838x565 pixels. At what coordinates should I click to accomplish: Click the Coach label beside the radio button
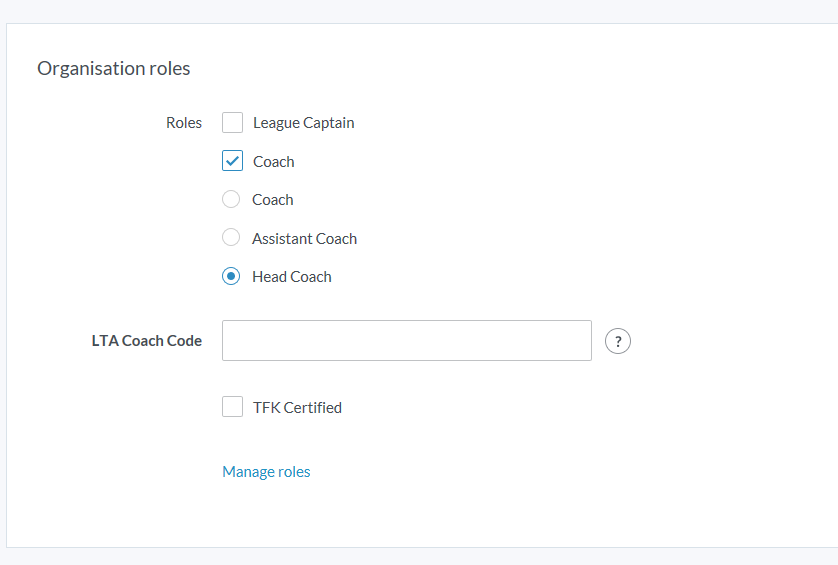pyautogui.click(x=272, y=199)
